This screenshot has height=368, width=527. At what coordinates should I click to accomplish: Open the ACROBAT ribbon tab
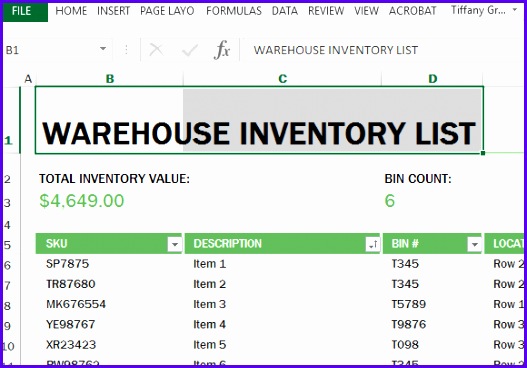[412, 11]
